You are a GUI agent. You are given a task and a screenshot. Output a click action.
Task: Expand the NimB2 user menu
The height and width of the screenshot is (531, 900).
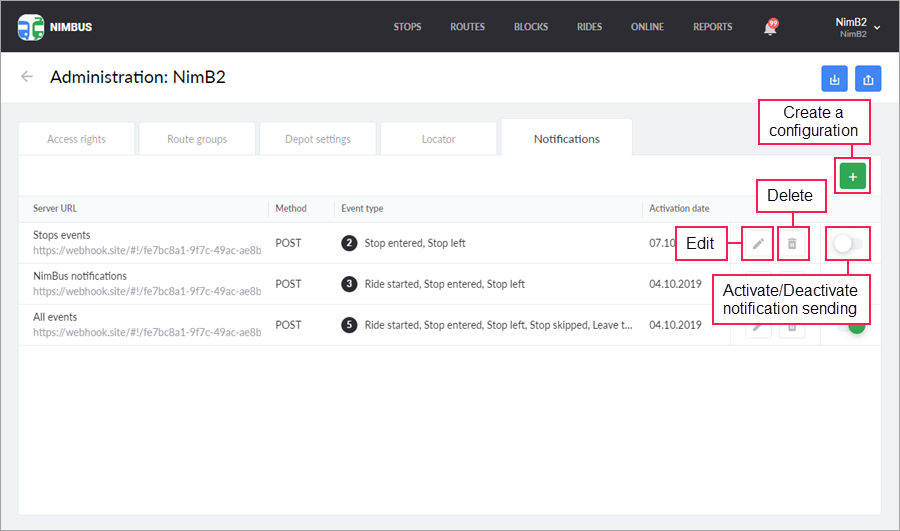tap(857, 27)
